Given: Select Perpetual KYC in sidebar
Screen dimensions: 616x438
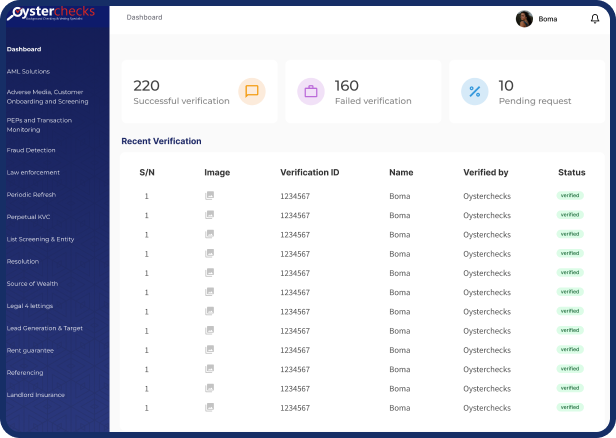Looking at the screenshot, I should click(27, 216).
